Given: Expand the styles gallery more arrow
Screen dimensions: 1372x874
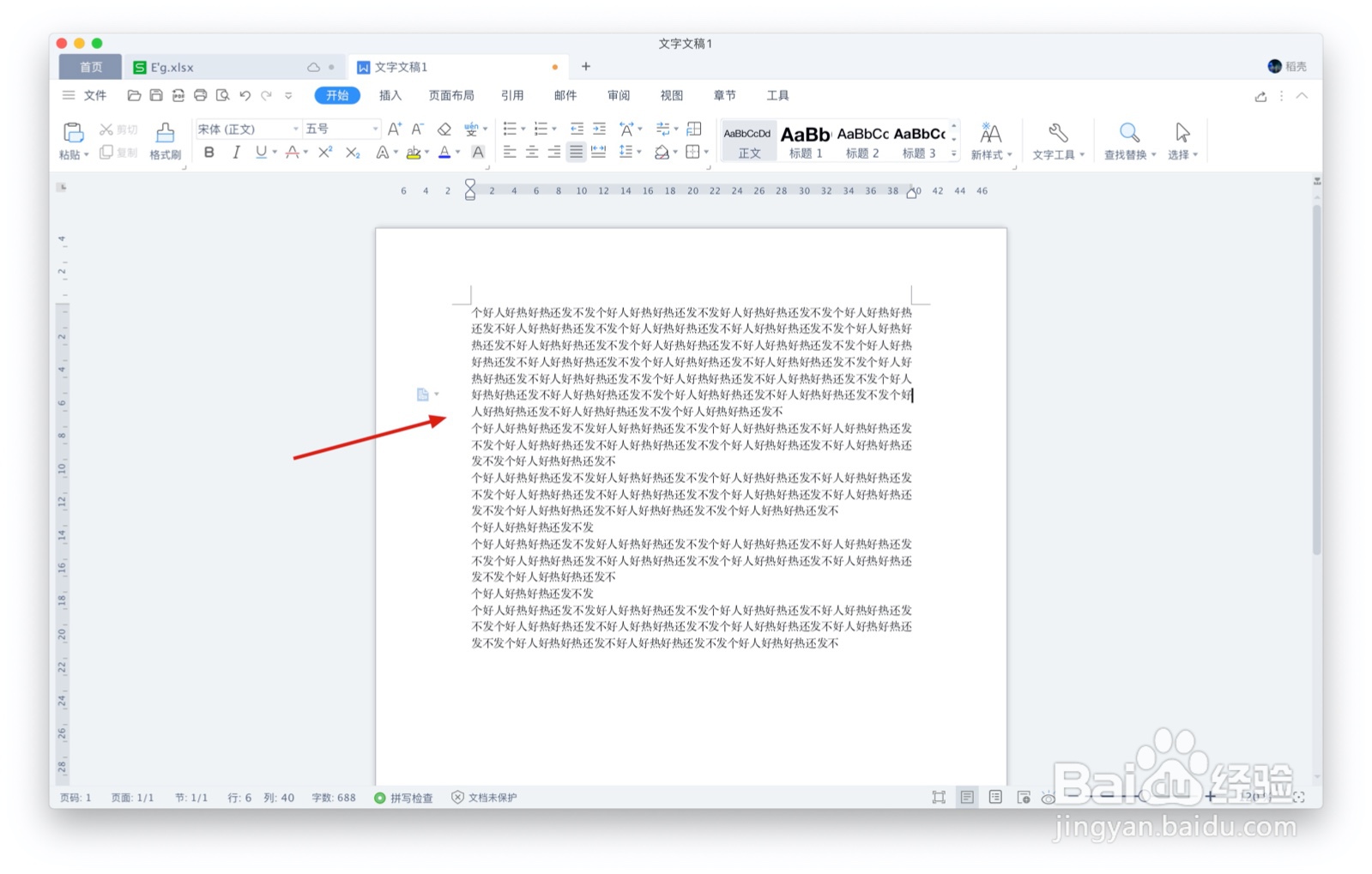Looking at the screenshot, I should pos(954,154).
